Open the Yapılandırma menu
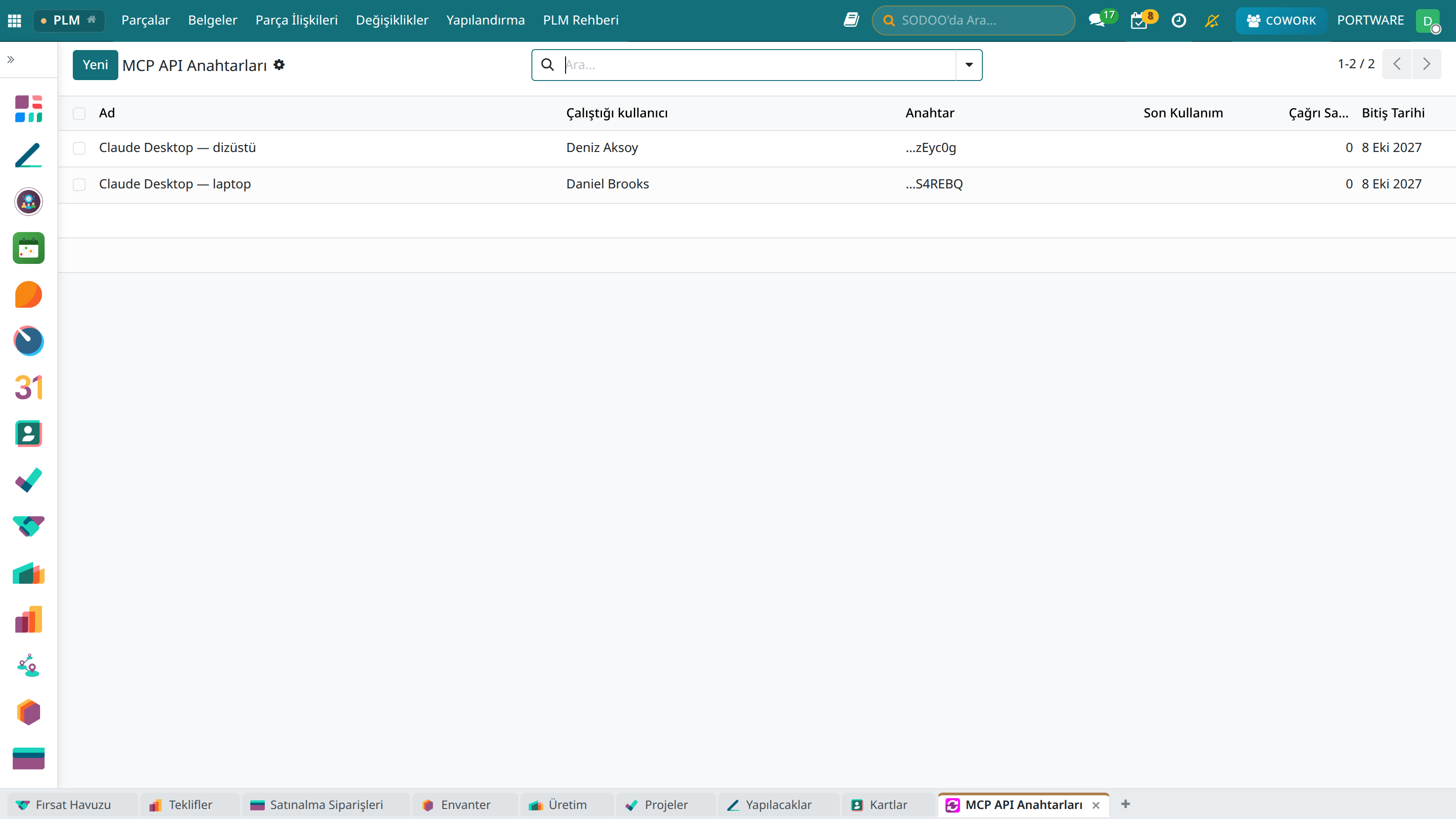The height and width of the screenshot is (819, 1456). tap(485, 20)
